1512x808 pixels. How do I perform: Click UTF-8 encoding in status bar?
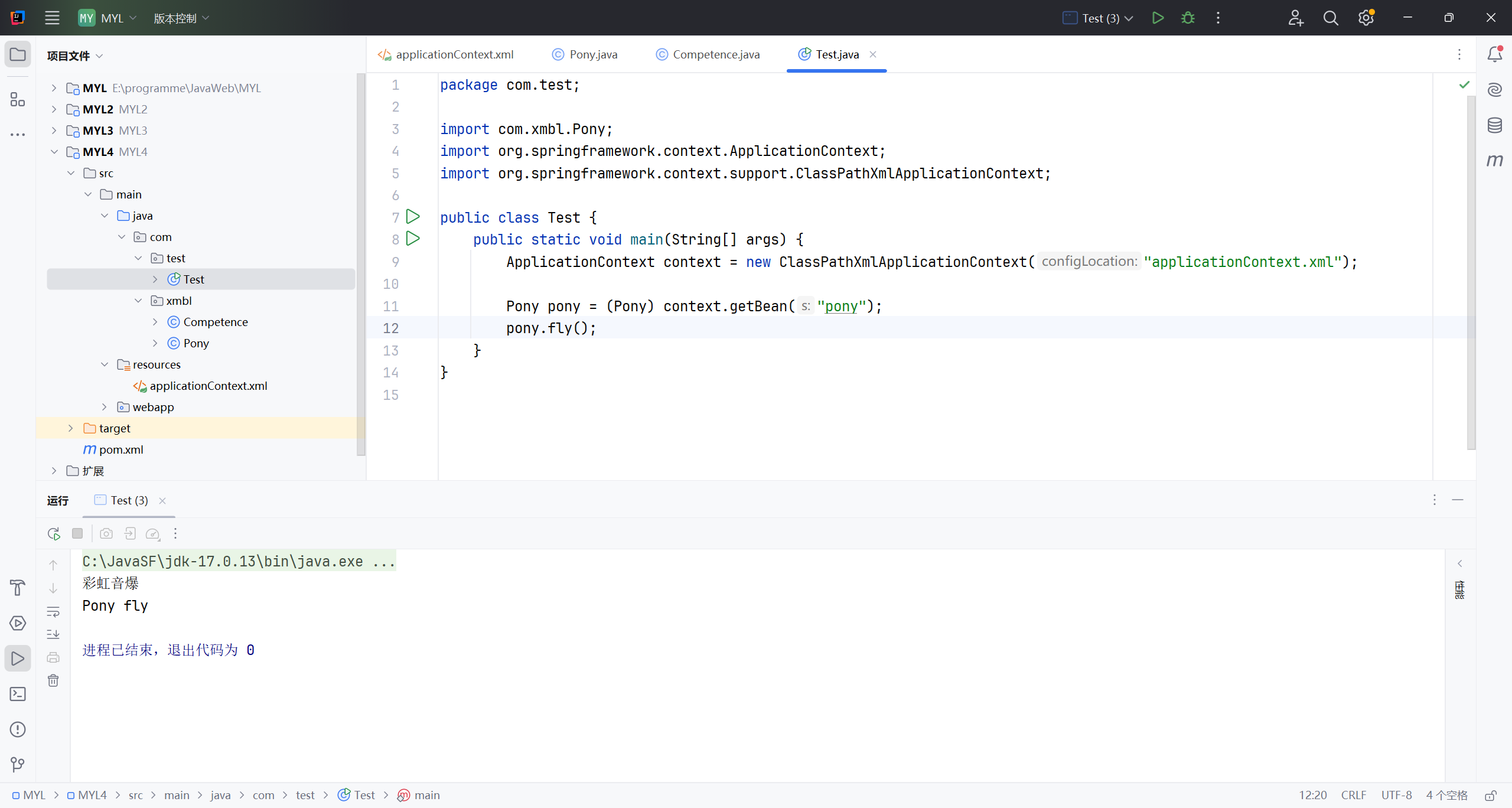pyautogui.click(x=1396, y=795)
